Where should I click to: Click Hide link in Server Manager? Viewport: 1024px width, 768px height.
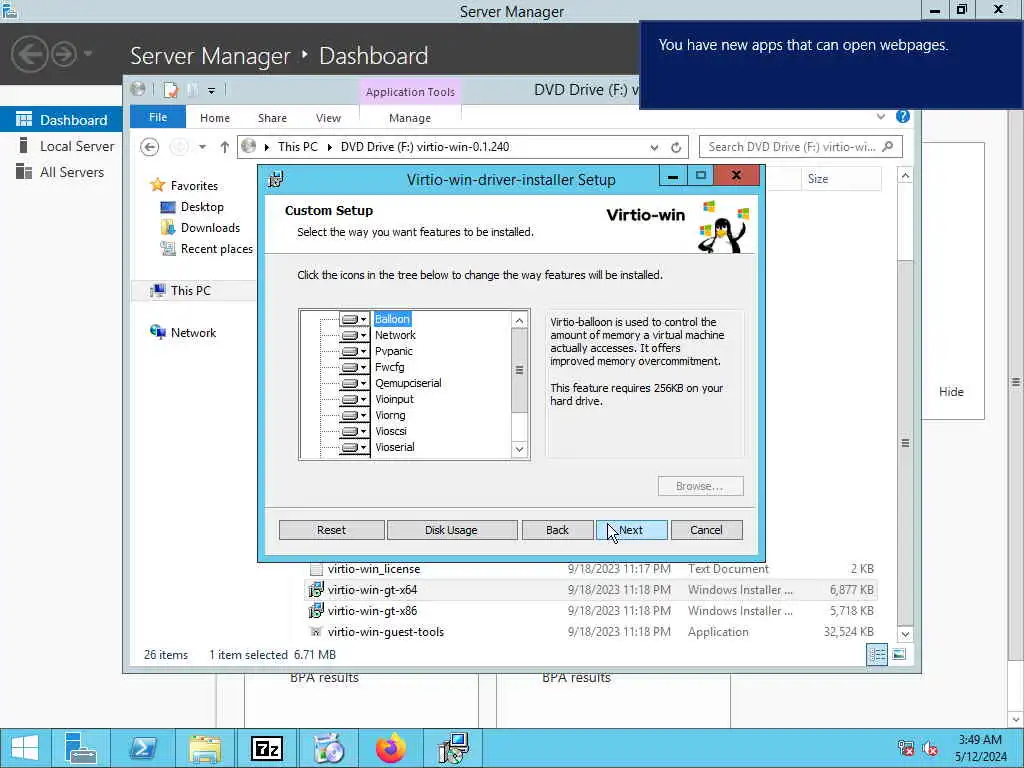click(951, 392)
